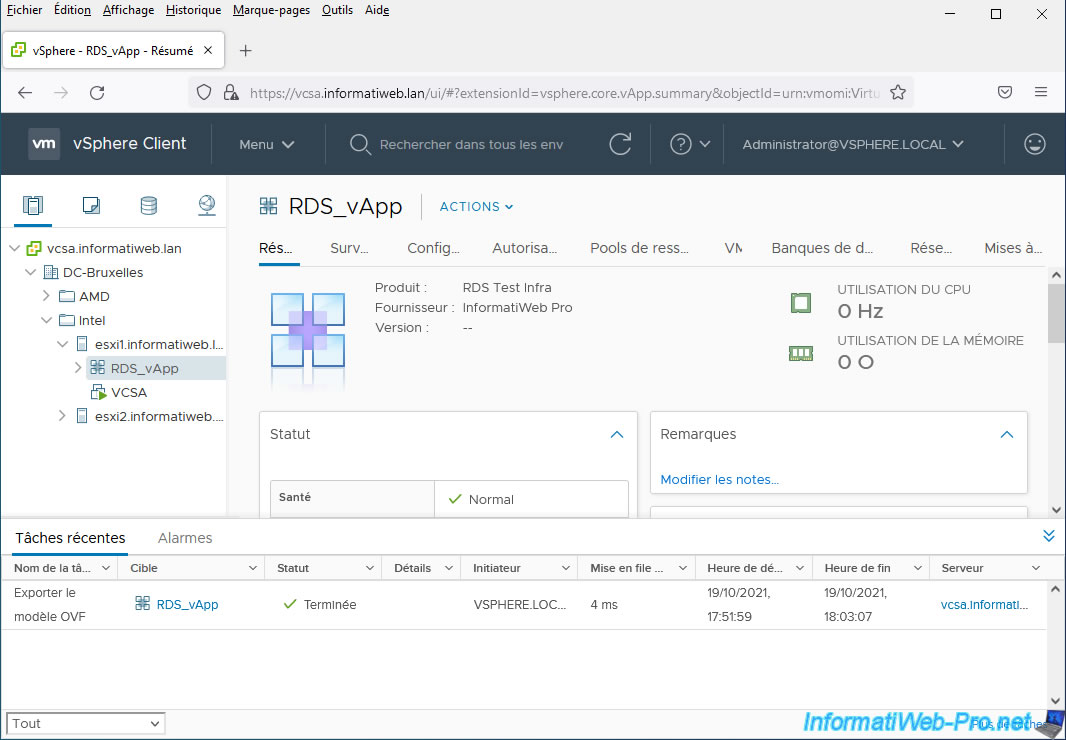This screenshot has height=740, width=1066.
Task: Bookmark this page with the star
Action: point(898,92)
